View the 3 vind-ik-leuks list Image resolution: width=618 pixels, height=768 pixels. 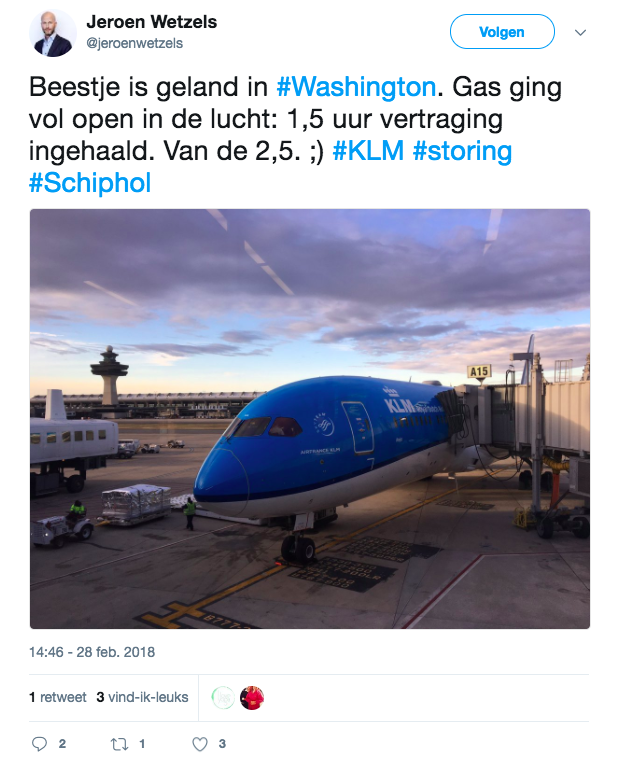point(143,697)
